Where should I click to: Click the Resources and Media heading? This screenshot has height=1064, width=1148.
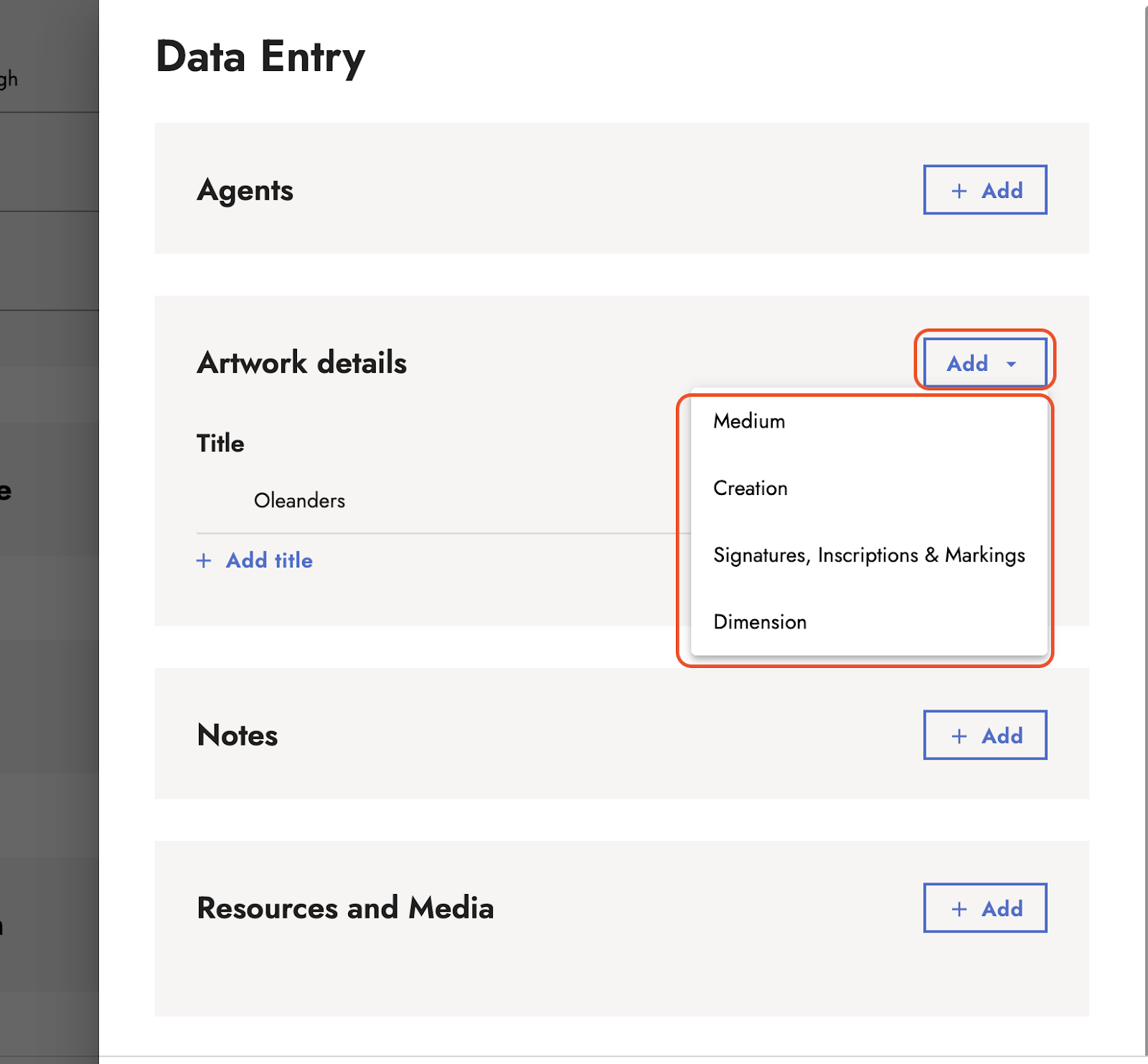click(345, 908)
